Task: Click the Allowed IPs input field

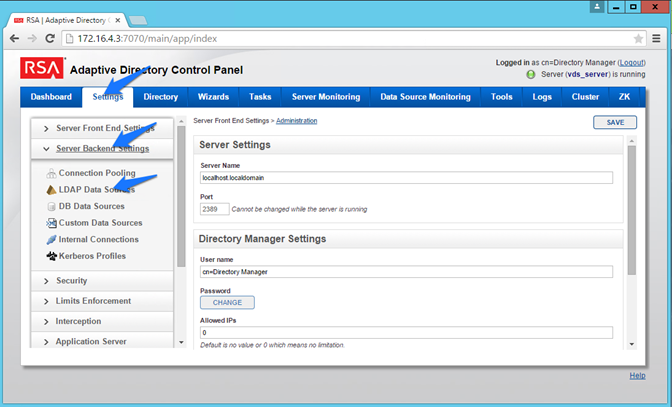Action: (x=406, y=332)
